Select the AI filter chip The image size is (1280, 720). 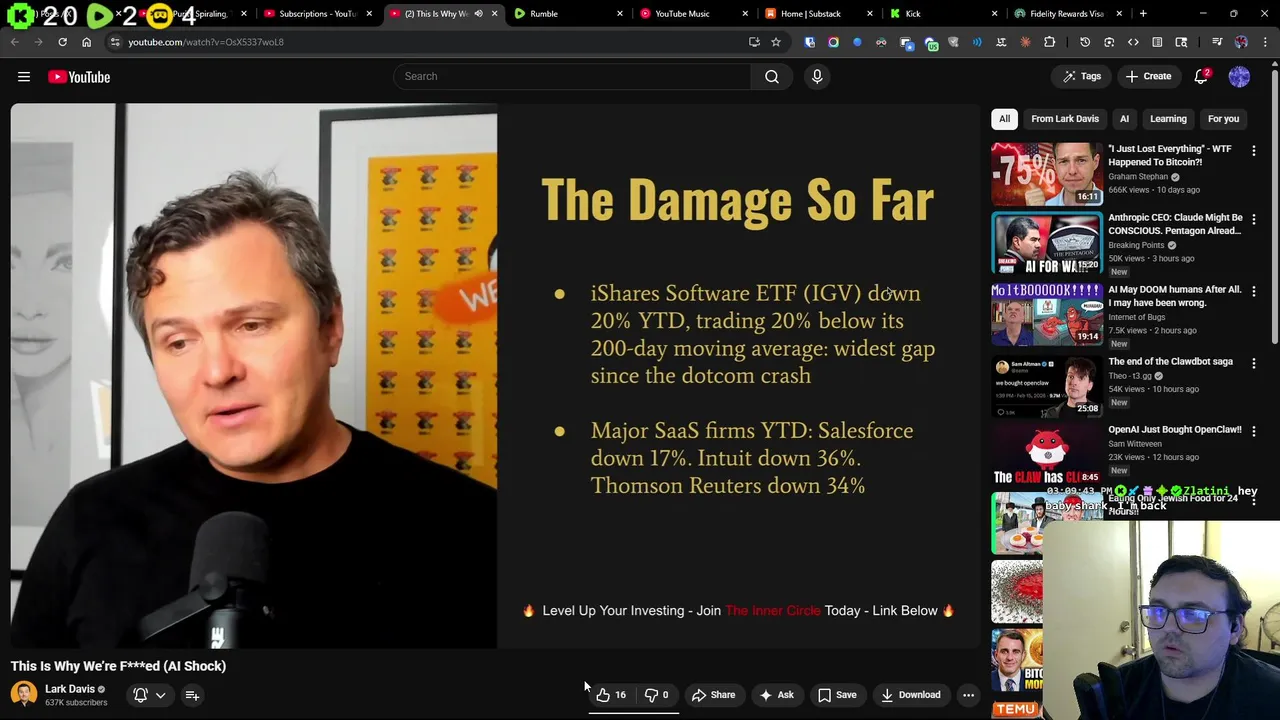tap(1124, 119)
